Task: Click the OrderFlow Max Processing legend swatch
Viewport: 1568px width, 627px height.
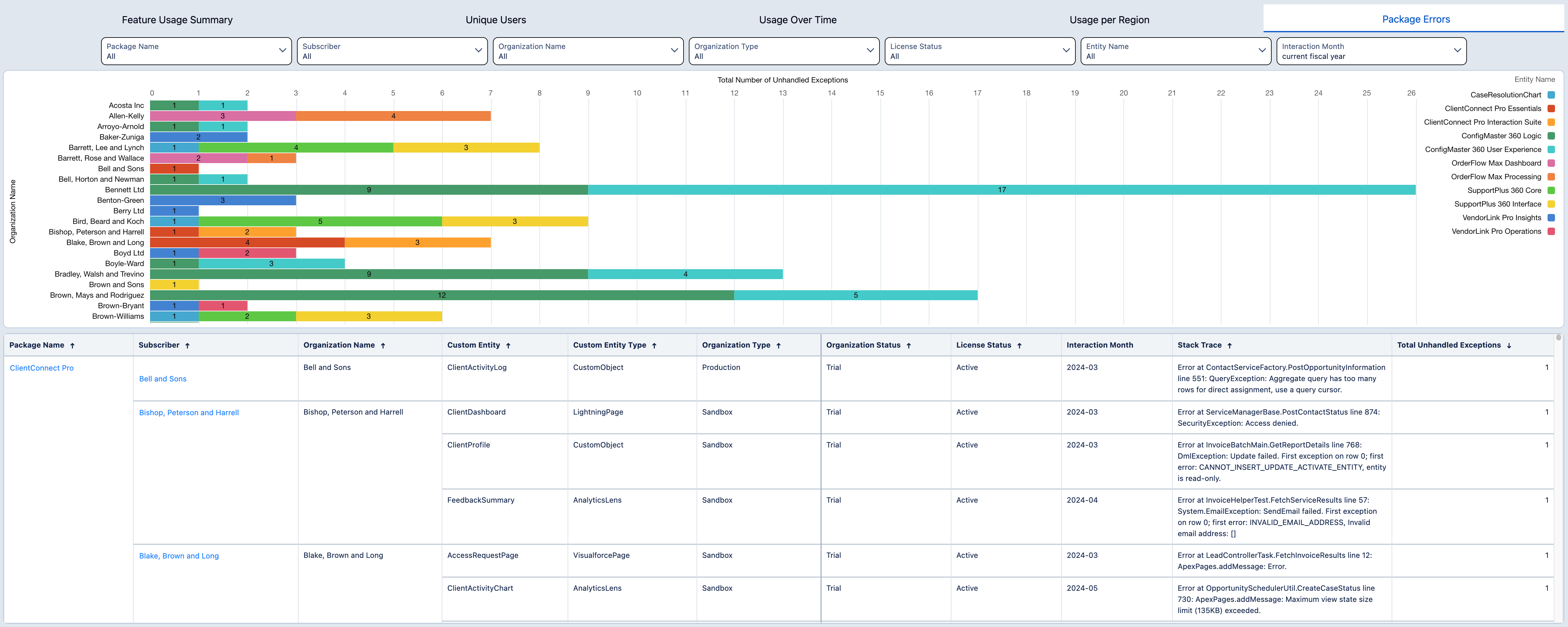Action: [x=1551, y=177]
